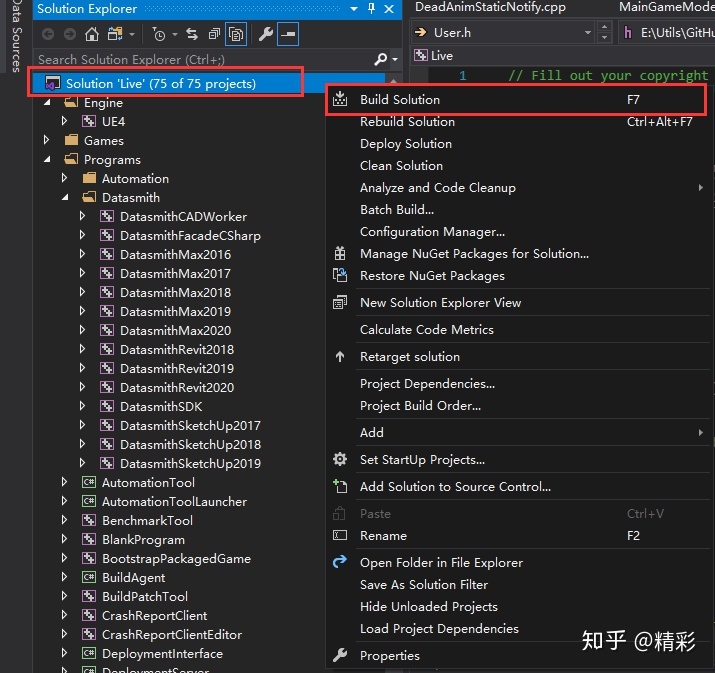The image size is (715, 673).
Task: Expand the Games folder
Action: (x=46, y=140)
